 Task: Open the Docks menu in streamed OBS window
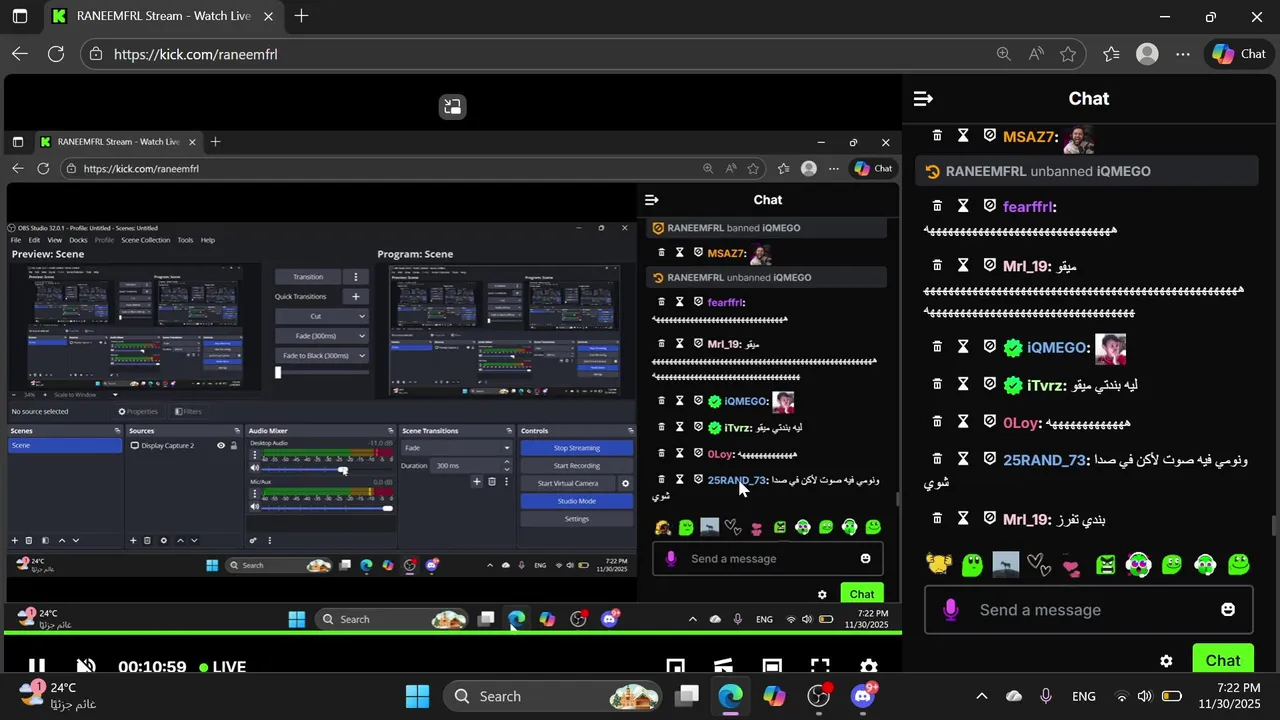[78, 240]
